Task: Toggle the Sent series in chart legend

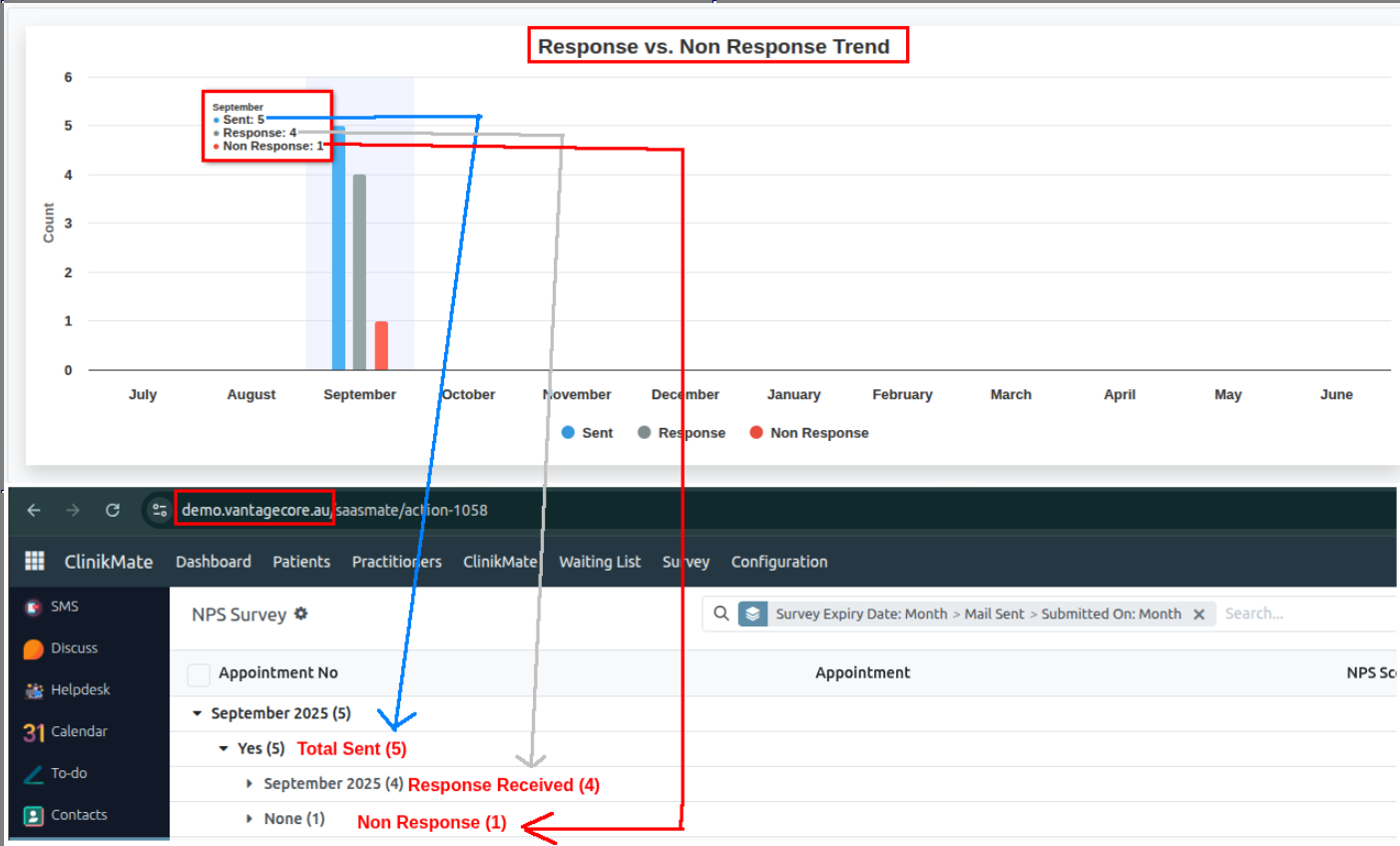Action: pos(587,433)
